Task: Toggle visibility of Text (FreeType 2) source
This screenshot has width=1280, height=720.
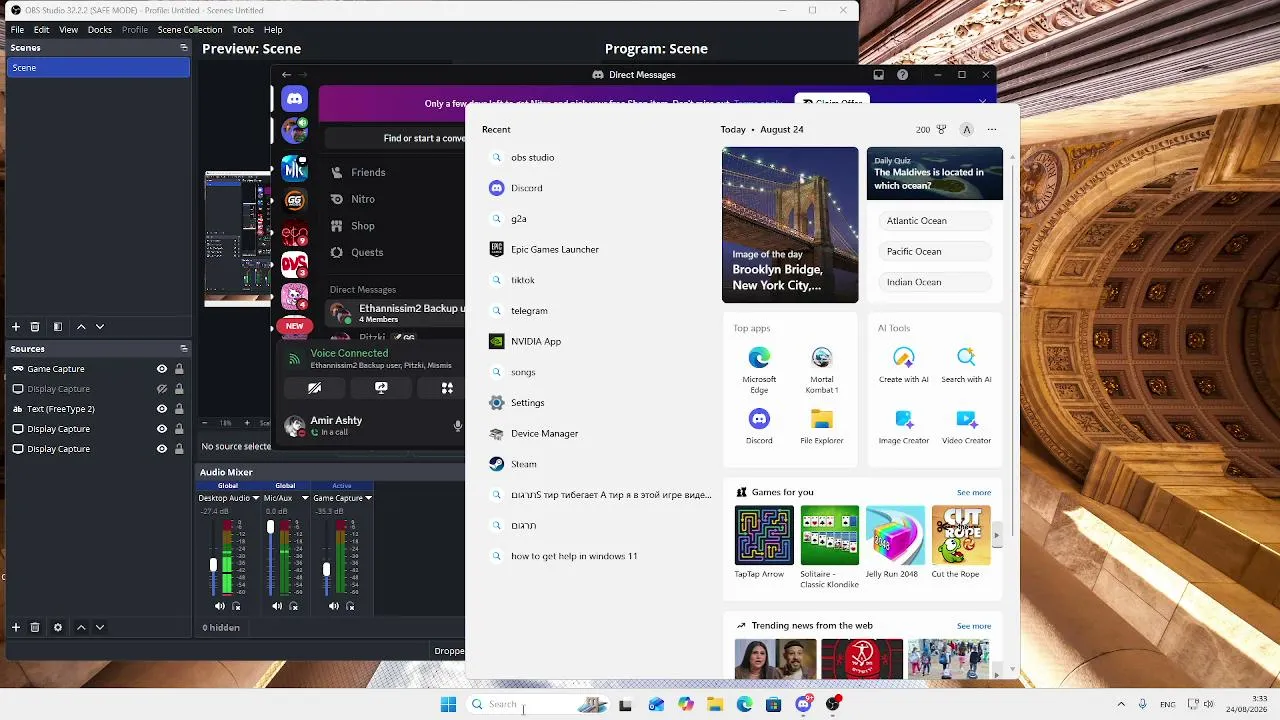Action: [x=162, y=409]
